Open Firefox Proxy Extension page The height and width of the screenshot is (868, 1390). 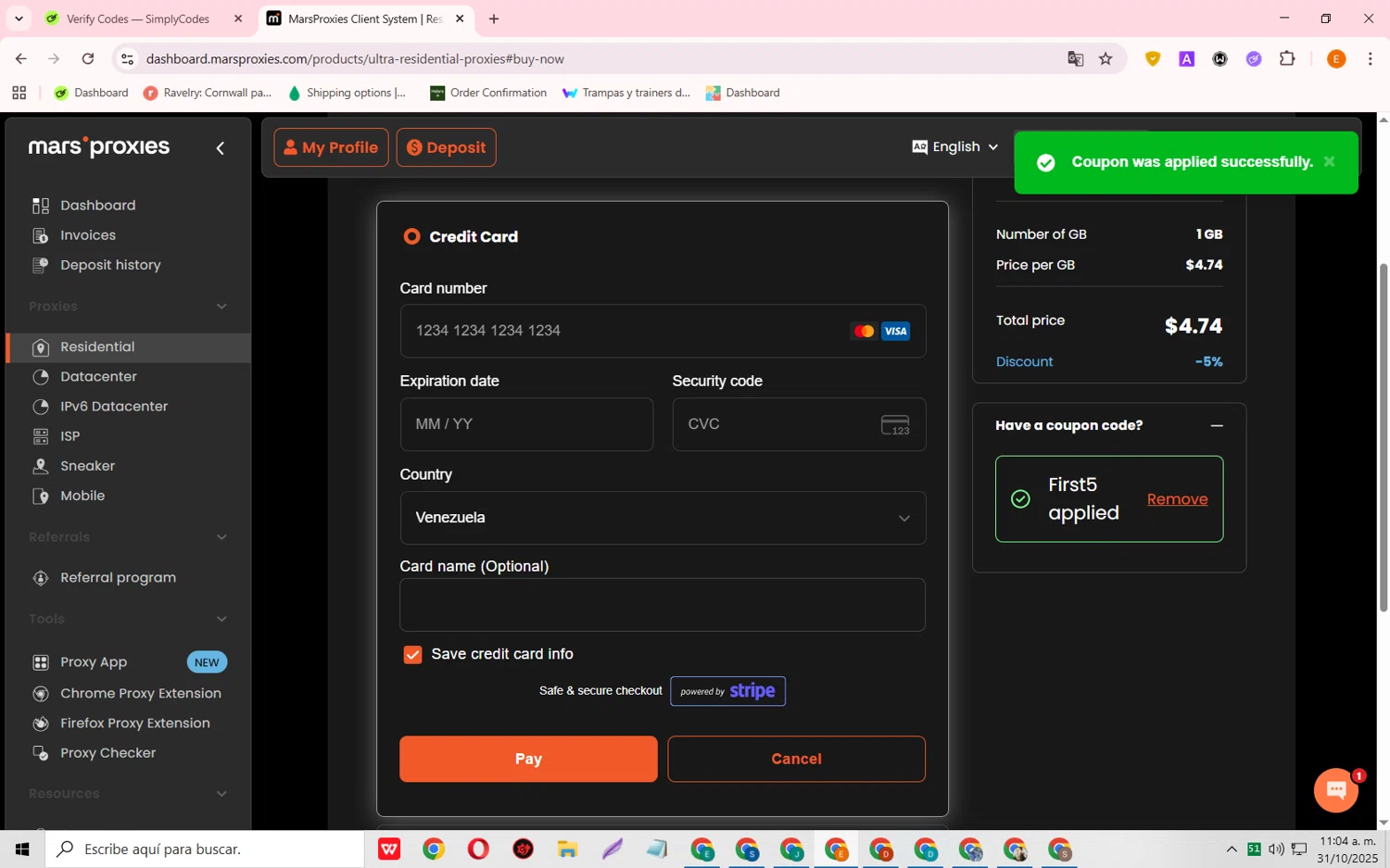click(x=135, y=723)
